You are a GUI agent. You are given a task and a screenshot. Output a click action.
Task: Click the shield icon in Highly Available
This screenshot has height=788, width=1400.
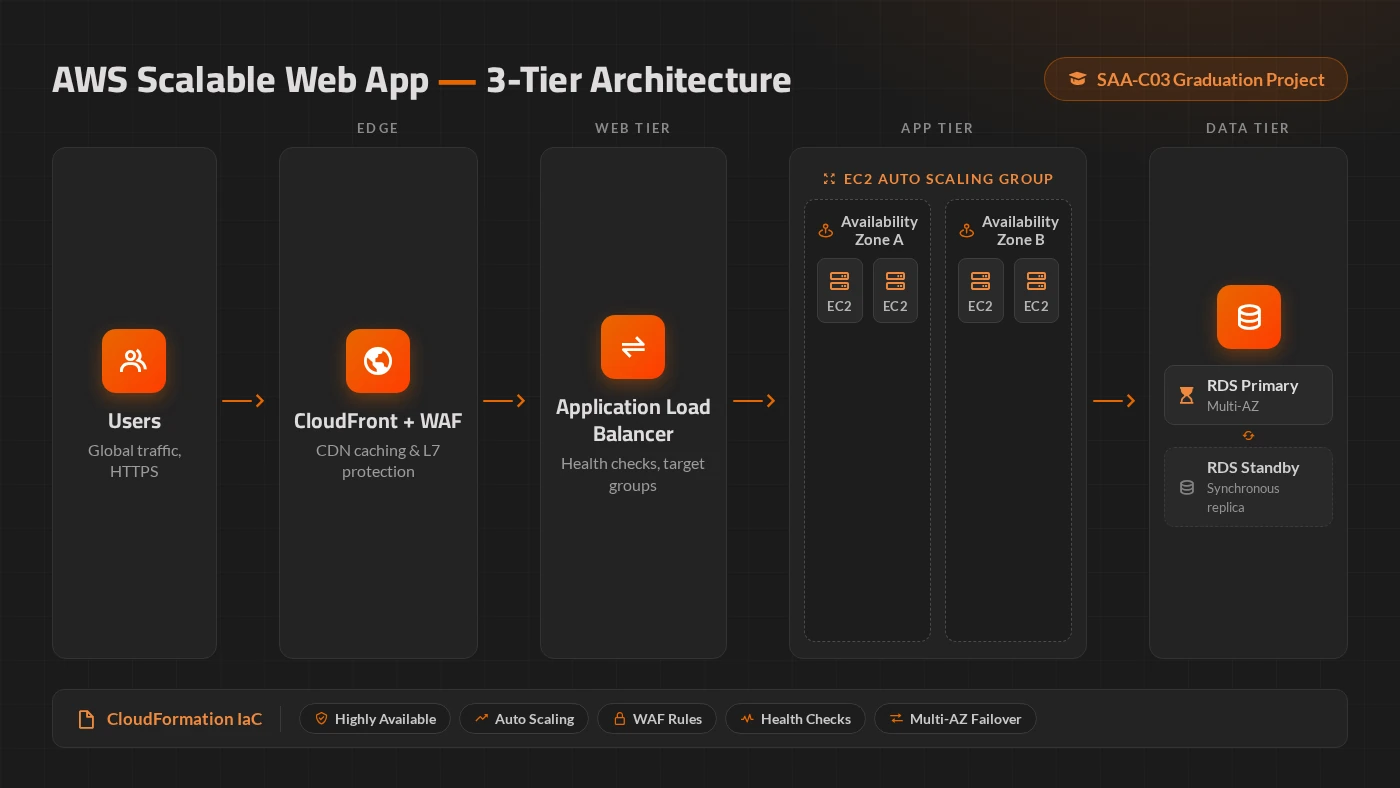pyautogui.click(x=321, y=719)
